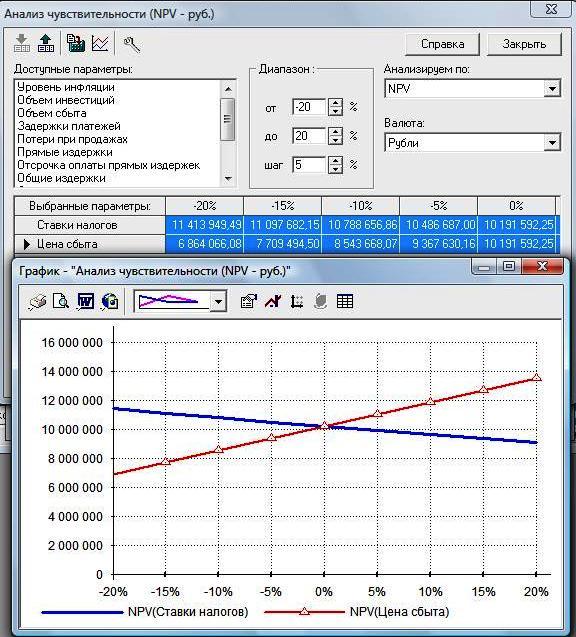This screenshot has width=576, height=637.
Task: Select 'Потери при продажах' in the list
Action: pyautogui.click(x=72, y=139)
